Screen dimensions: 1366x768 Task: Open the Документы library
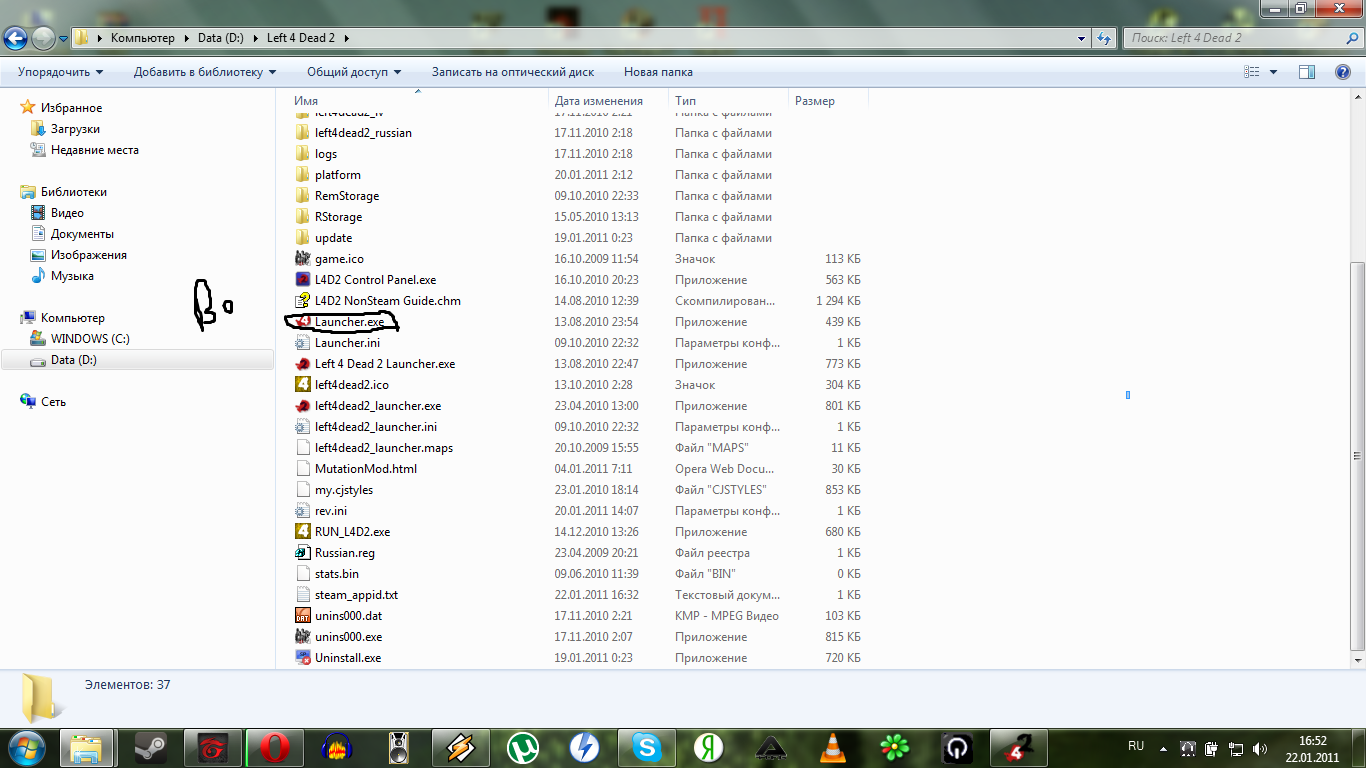[82, 234]
